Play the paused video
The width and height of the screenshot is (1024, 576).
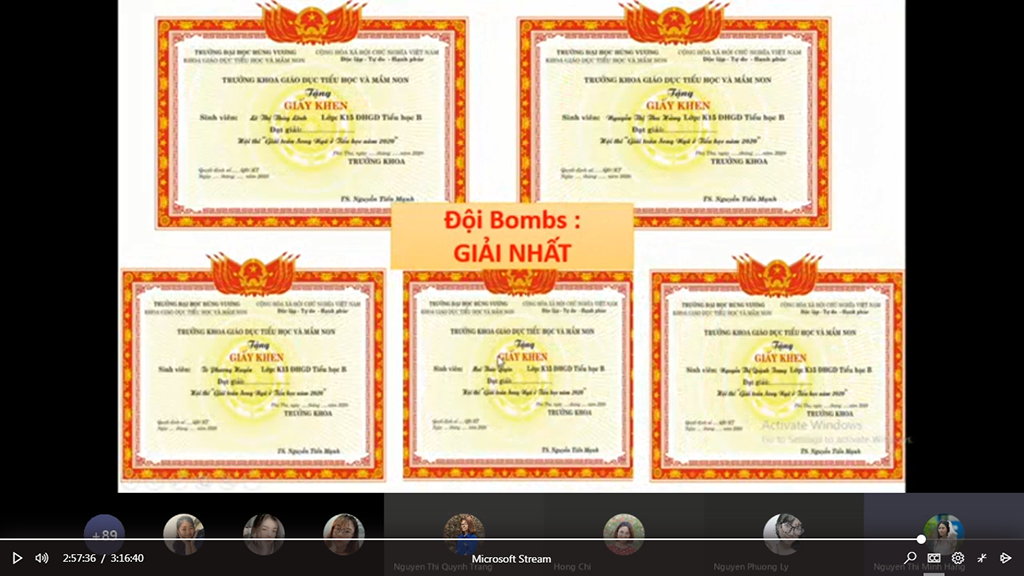(x=18, y=558)
